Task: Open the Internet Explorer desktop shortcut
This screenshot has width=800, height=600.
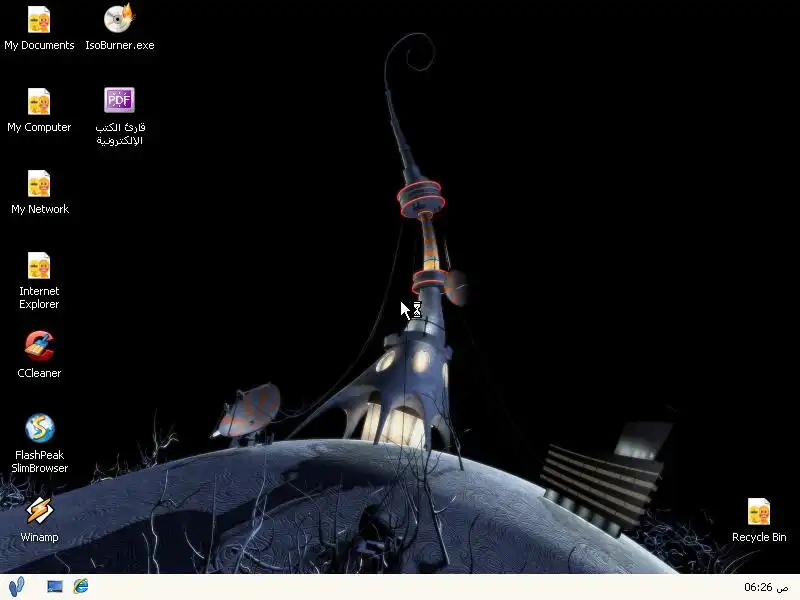Action: tap(39, 265)
